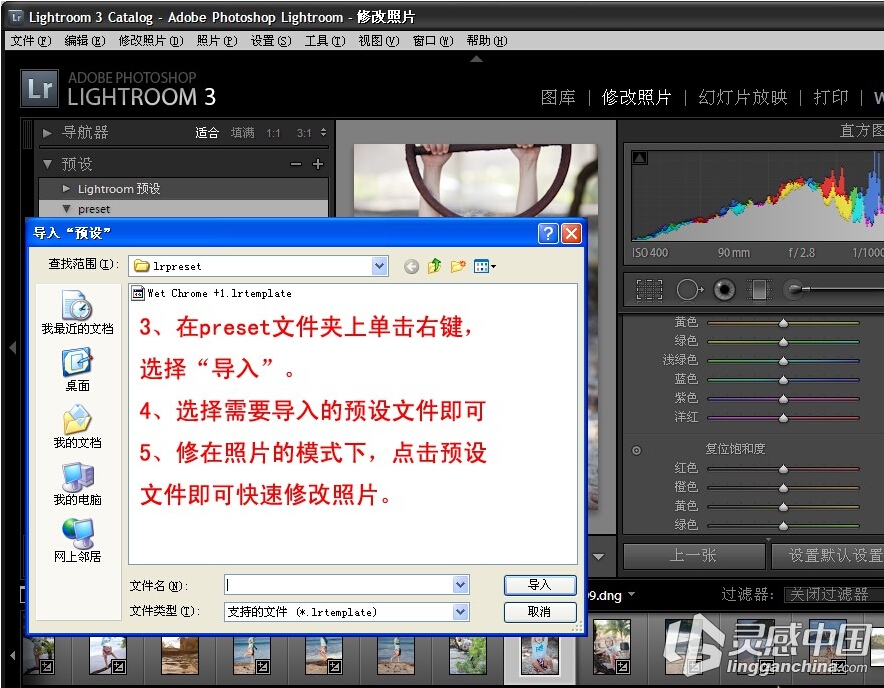The width and height of the screenshot is (884, 688).
Task: Open Network Places shortcut (网上邻居)
Action: [77, 541]
